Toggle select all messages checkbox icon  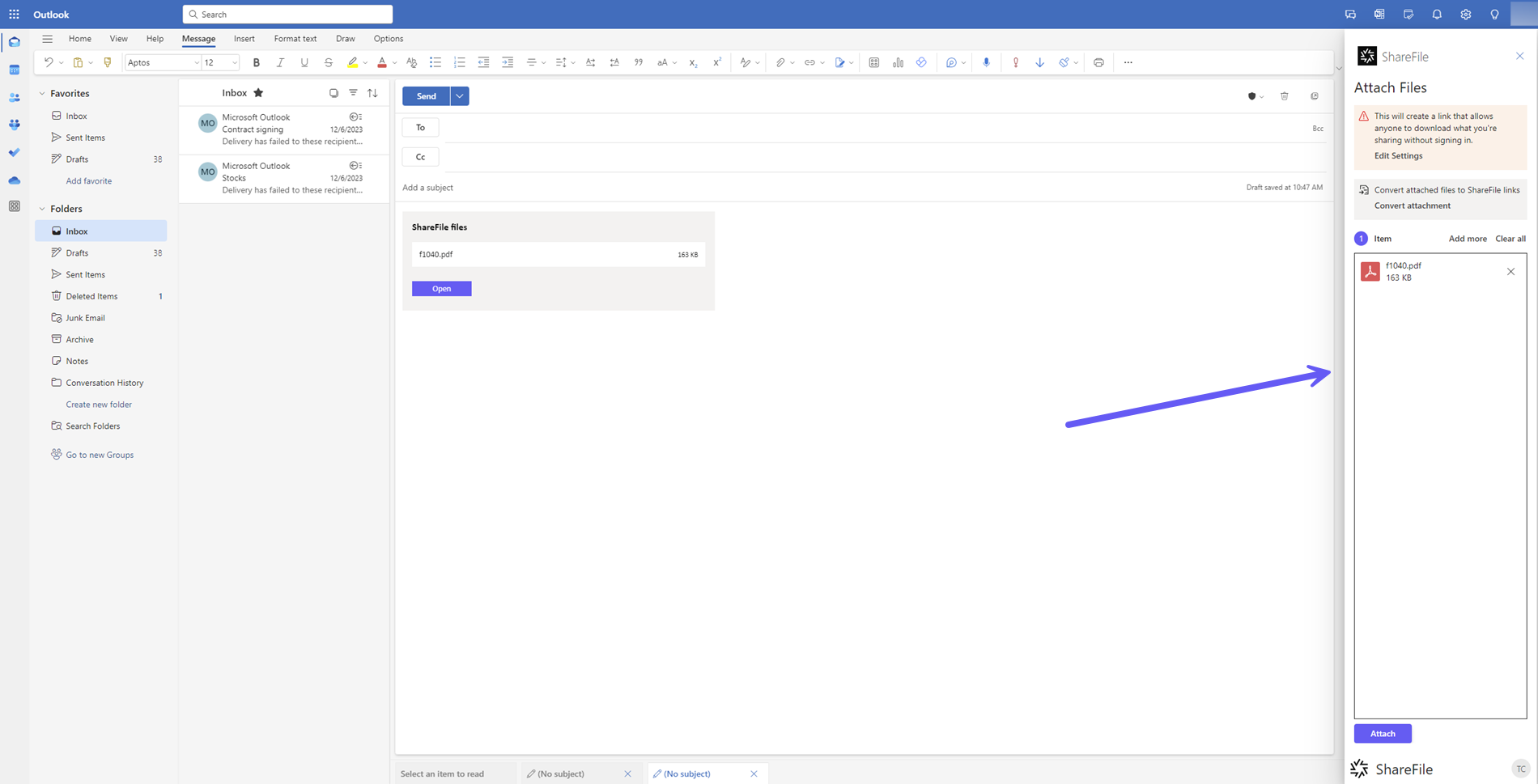[334, 93]
